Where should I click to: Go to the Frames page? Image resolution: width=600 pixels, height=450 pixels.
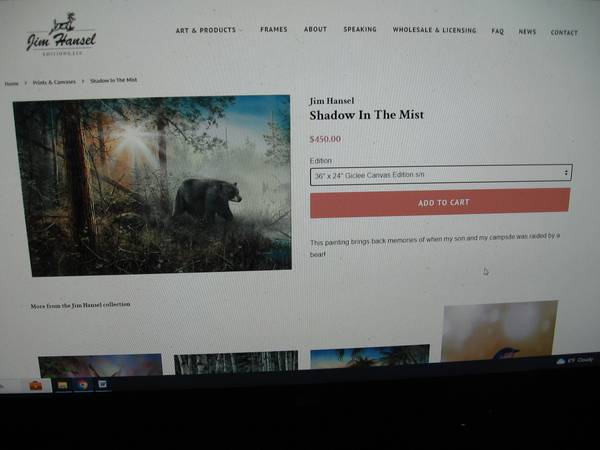pyautogui.click(x=274, y=29)
